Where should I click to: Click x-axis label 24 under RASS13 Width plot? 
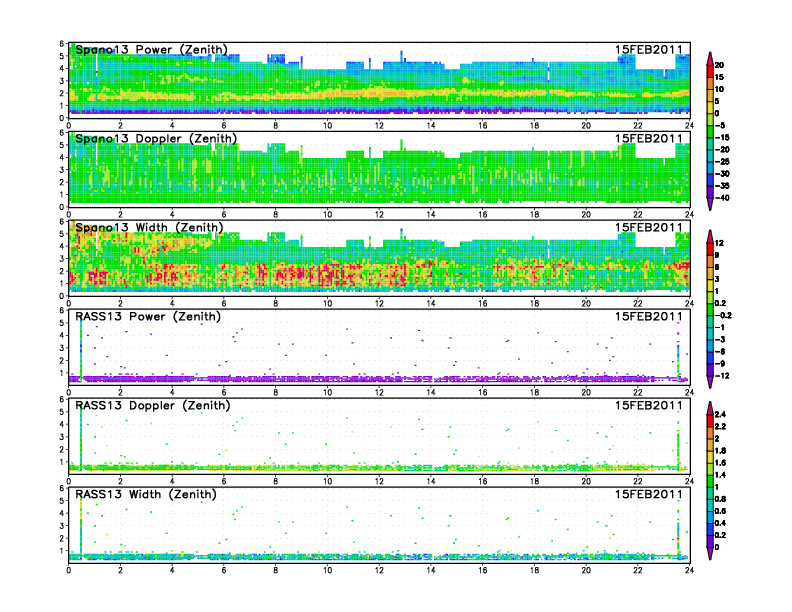689,570
